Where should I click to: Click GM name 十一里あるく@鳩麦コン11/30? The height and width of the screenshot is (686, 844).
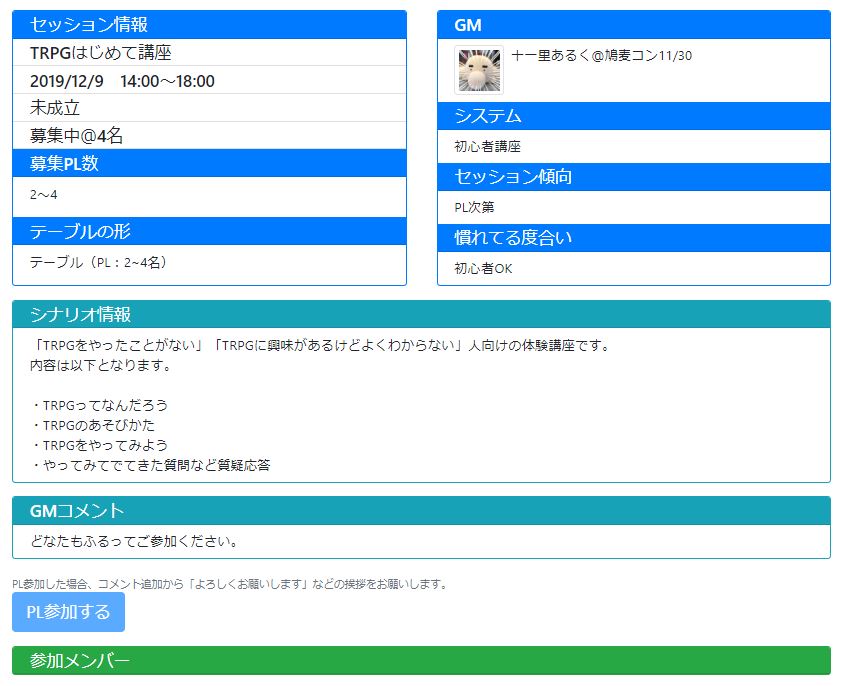tap(601, 55)
